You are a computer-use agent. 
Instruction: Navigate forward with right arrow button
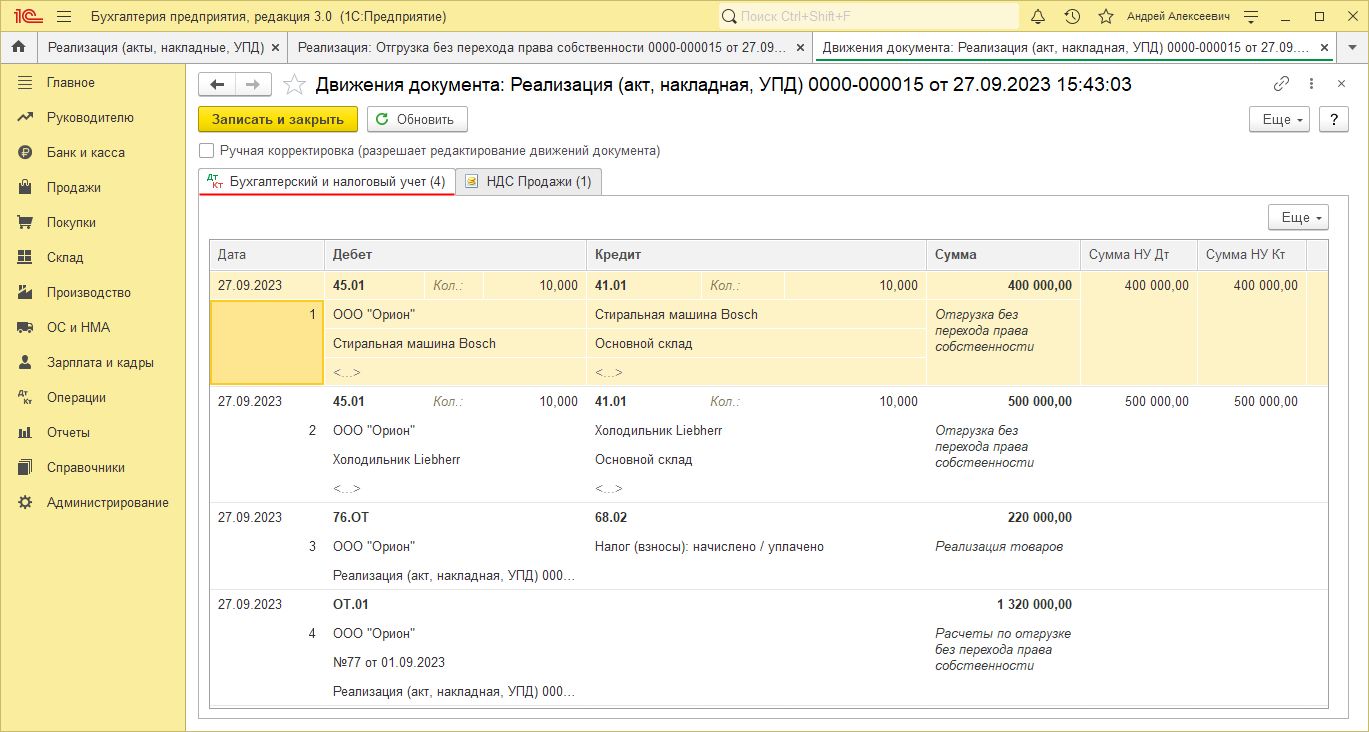click(253, 85)
